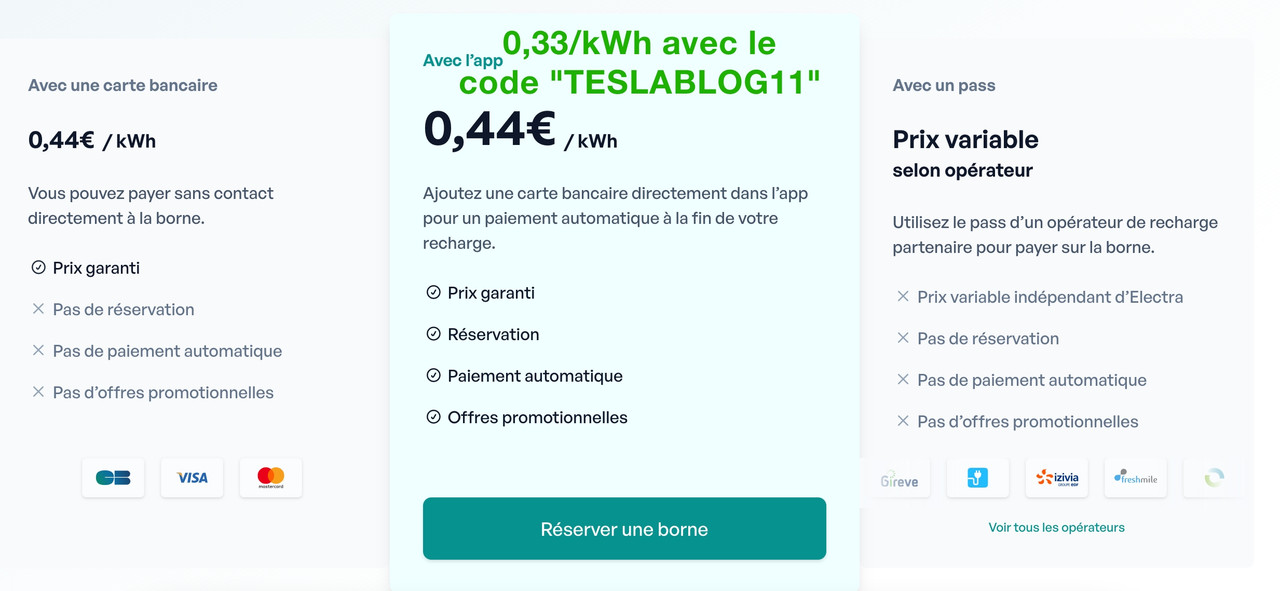Click the Avec un pass card title
Image resolution: width=1280 pixels, height=591 pixels.
pyautogui.click(x=944, y=85)
